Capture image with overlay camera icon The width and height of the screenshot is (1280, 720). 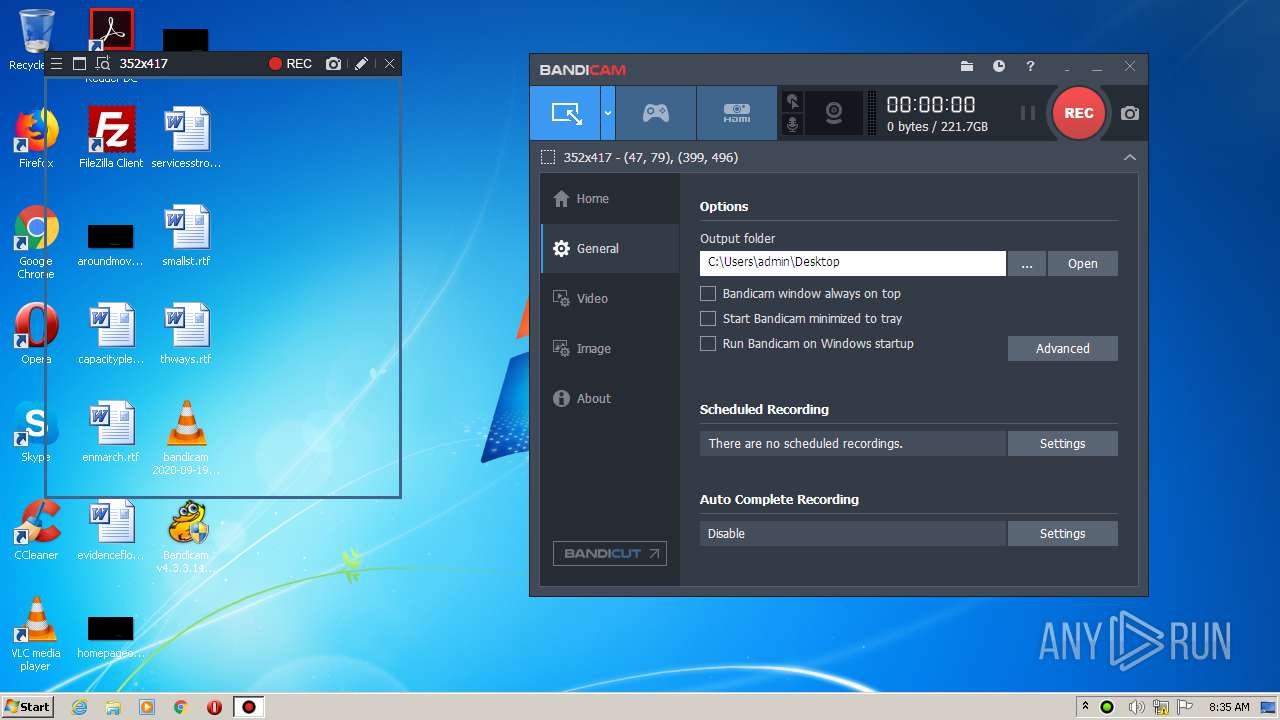coord(334,63)
